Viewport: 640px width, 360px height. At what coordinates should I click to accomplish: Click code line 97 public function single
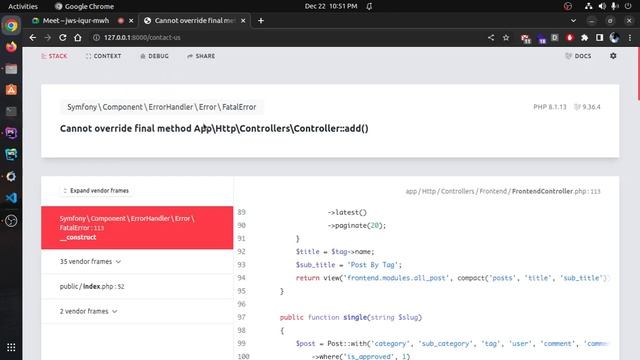click(351, 317)
